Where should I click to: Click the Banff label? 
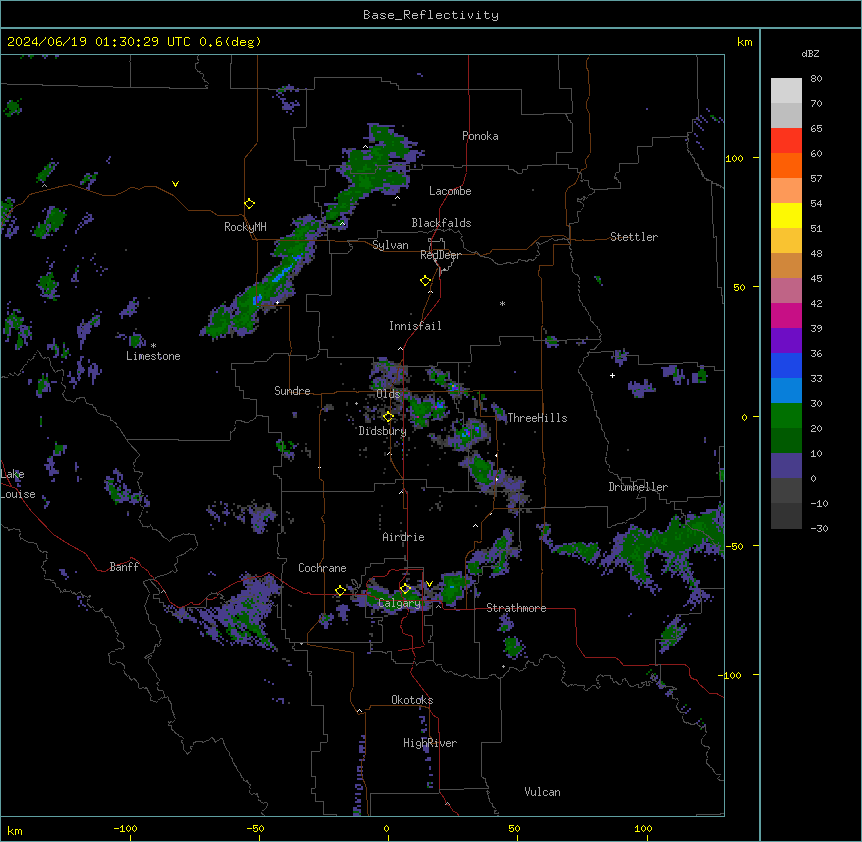pyautogui.click(x=124, y=567)
